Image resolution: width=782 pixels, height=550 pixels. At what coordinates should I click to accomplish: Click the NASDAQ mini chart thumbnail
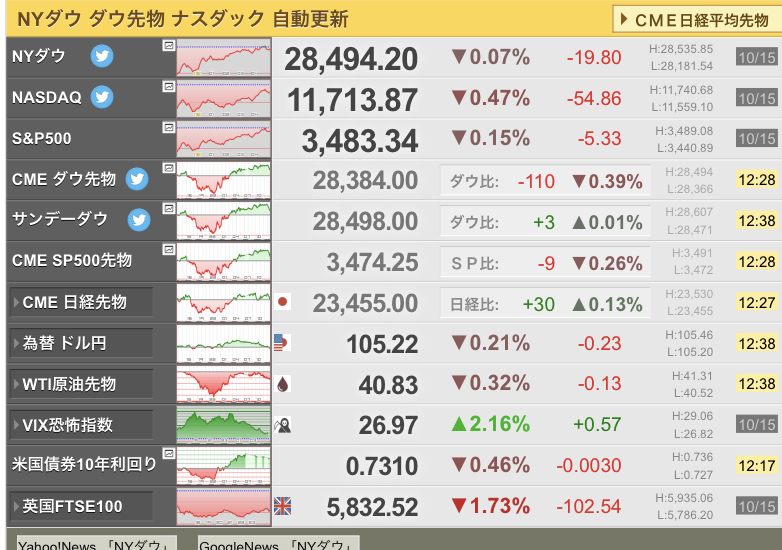click(x=223, y=98)
